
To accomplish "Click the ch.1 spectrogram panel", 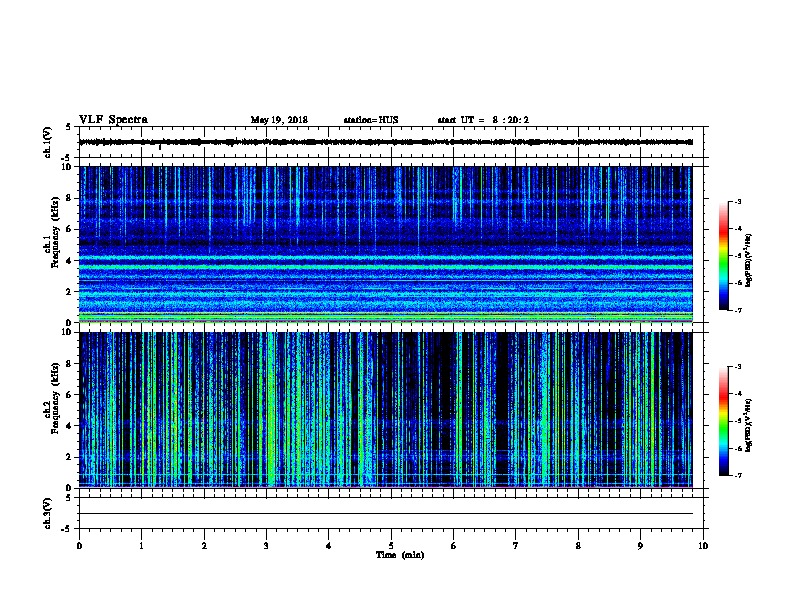I will (x=386, y=244).
